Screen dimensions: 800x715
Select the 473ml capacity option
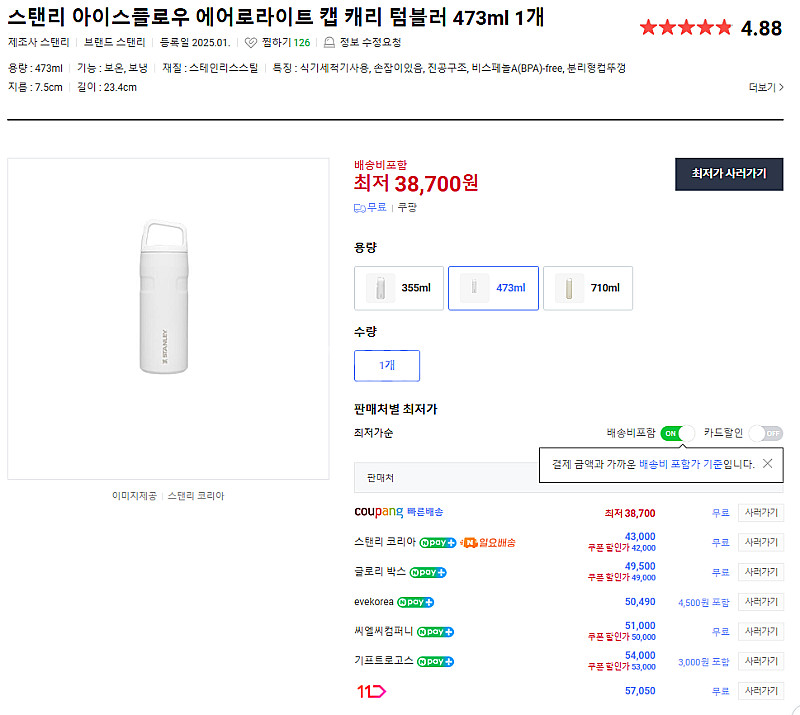click(493, 288)
